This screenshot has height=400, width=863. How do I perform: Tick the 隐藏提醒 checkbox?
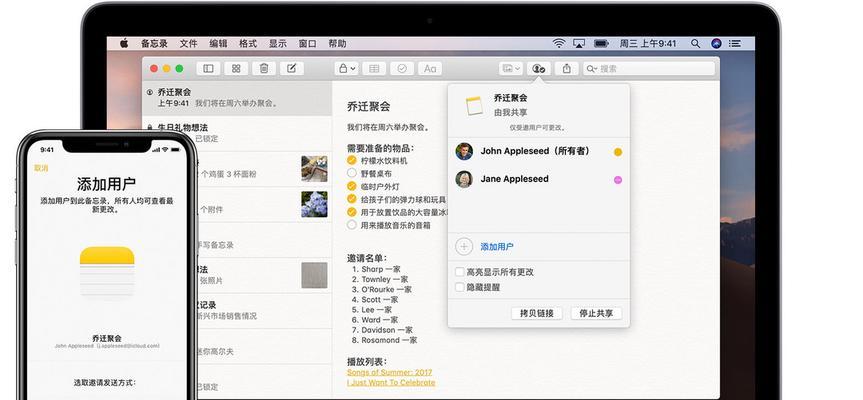point(460,287)
